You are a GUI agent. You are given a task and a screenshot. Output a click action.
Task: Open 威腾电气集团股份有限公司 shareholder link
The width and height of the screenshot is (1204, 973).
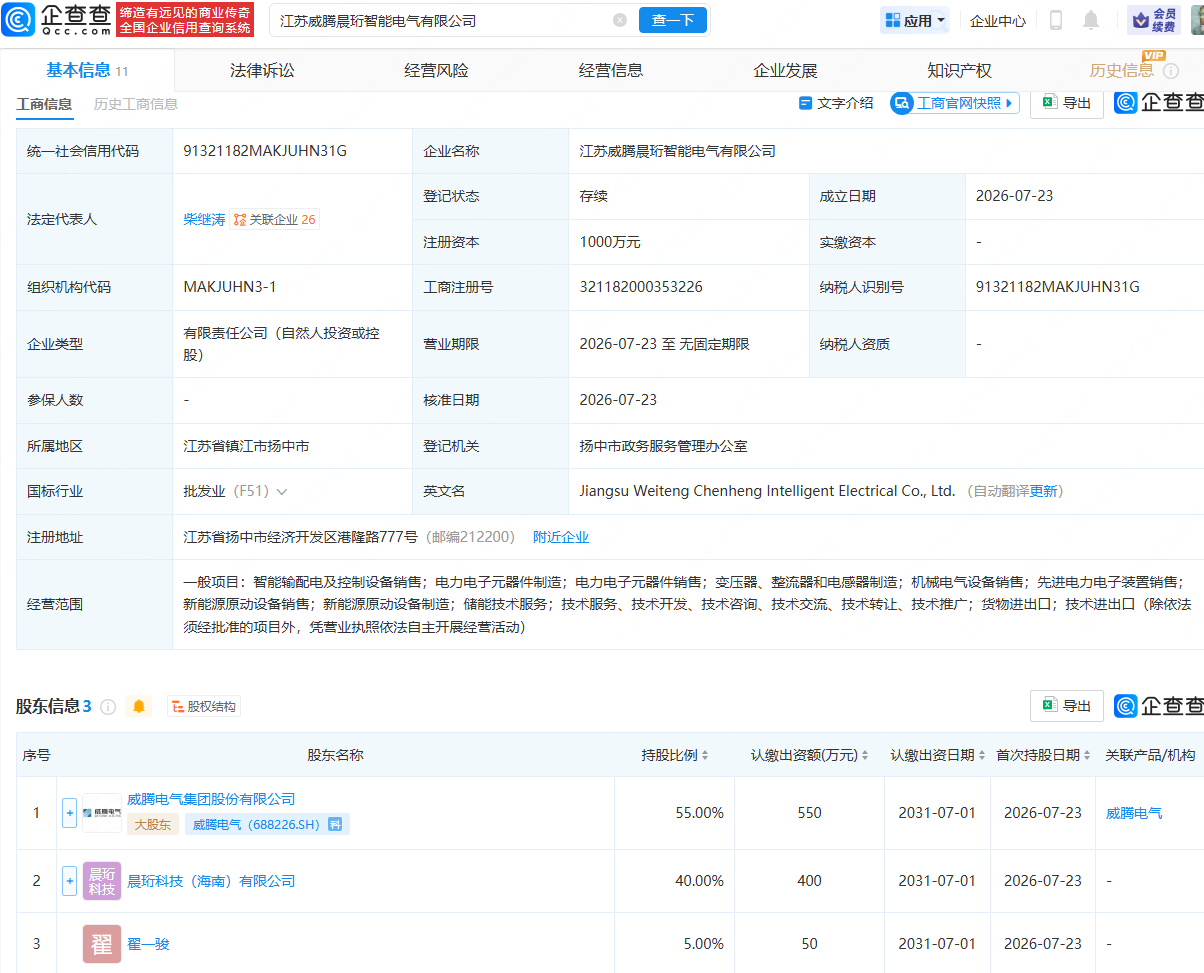[211, 799]
